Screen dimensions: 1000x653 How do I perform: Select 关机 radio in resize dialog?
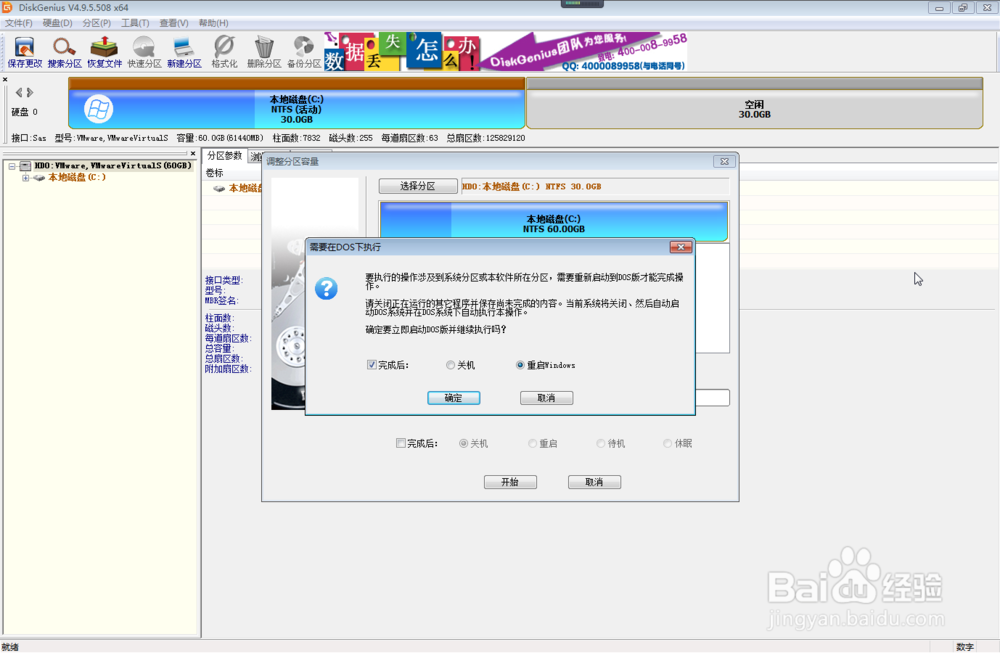pyautogui.click(x=464, y=443)
